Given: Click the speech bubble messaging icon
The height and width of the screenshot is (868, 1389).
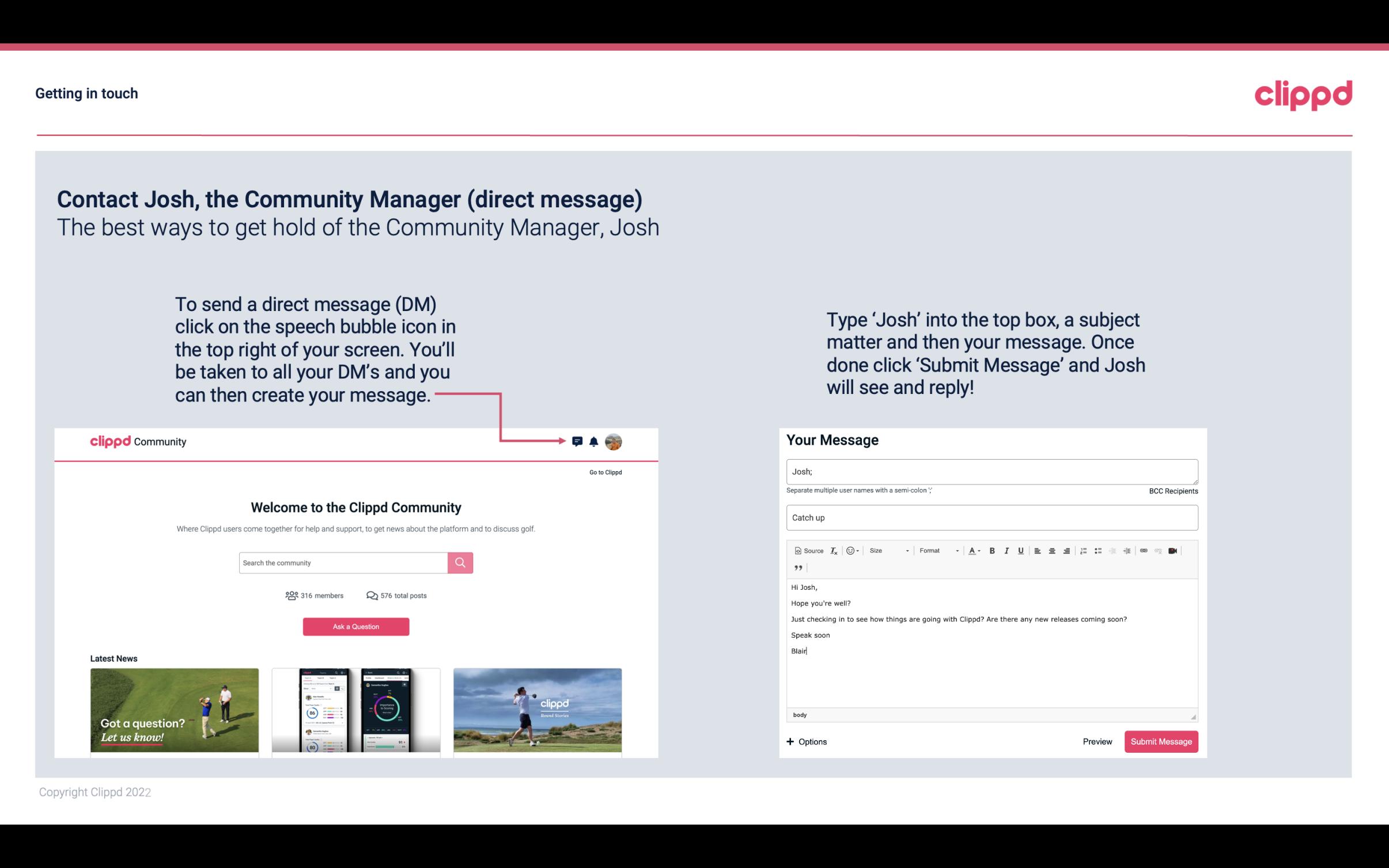Looking at the screenshot, I should coord(578,442).
